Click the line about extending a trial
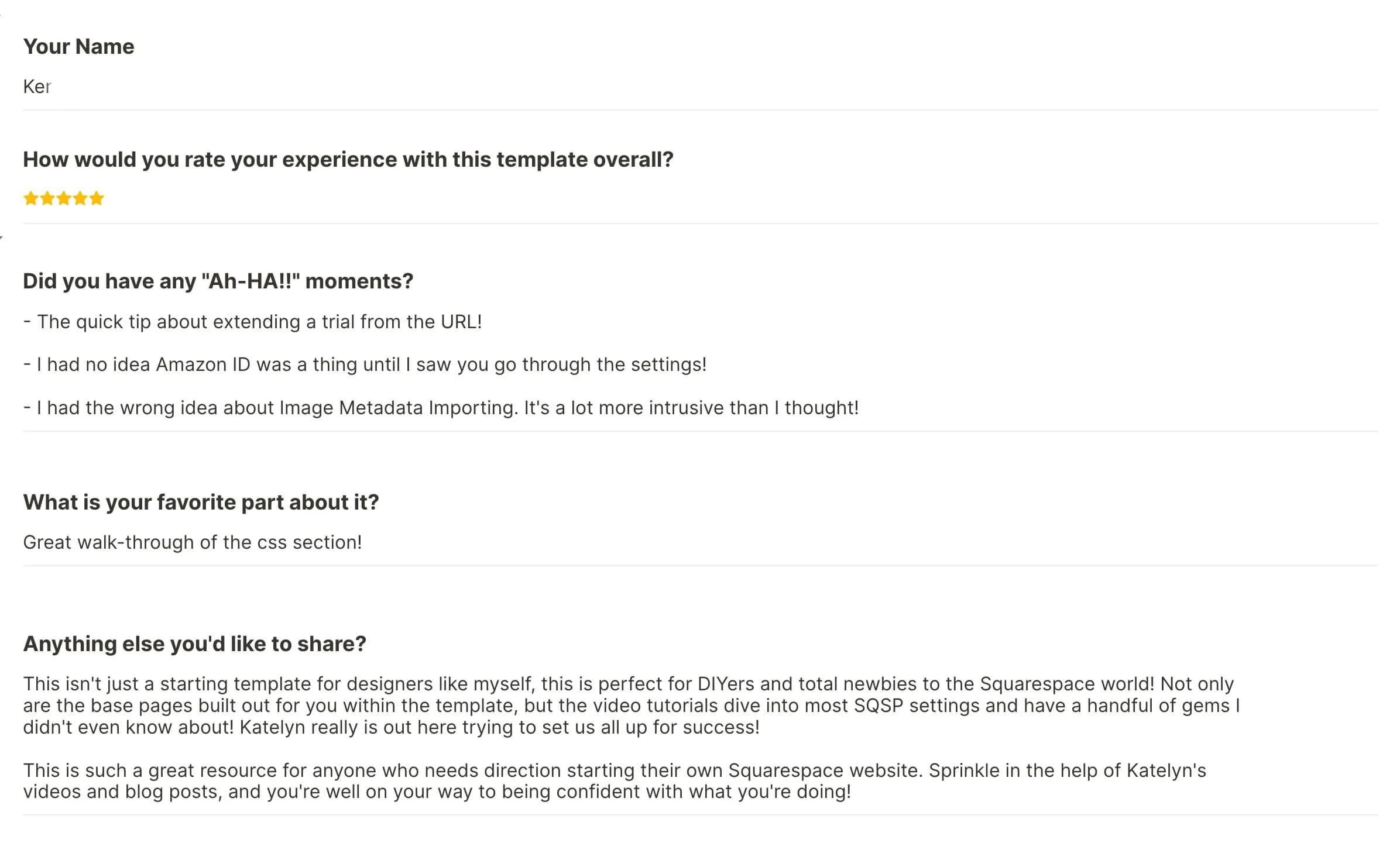 (x=253, y=322)
